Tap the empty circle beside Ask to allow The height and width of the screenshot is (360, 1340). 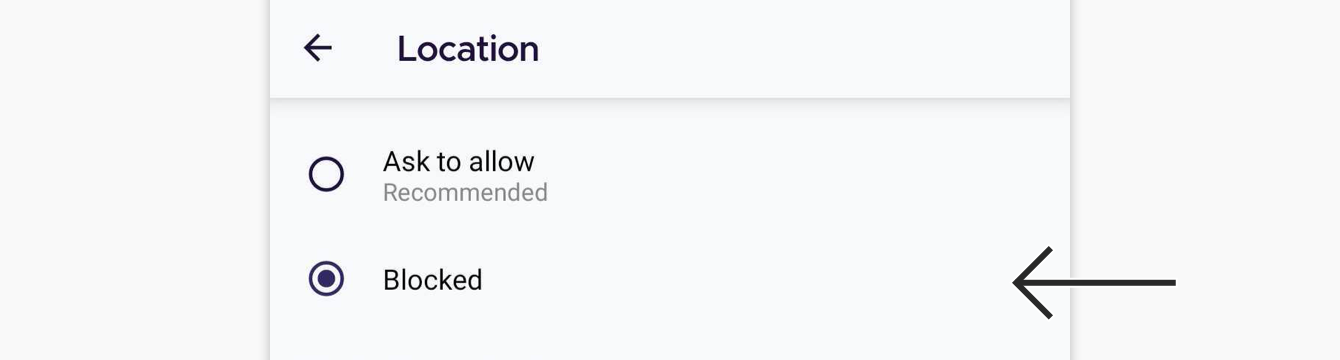(x=326, y=174)
